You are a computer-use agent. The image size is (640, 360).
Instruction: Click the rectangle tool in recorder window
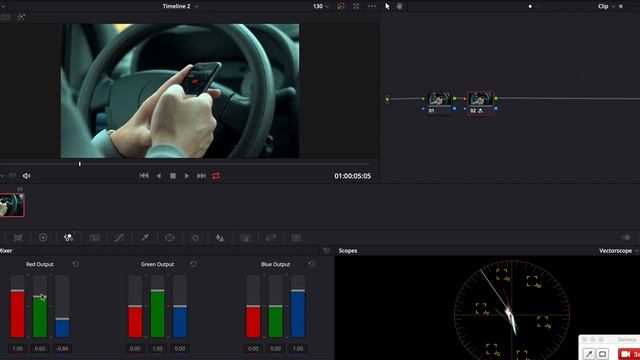(602, 353)
